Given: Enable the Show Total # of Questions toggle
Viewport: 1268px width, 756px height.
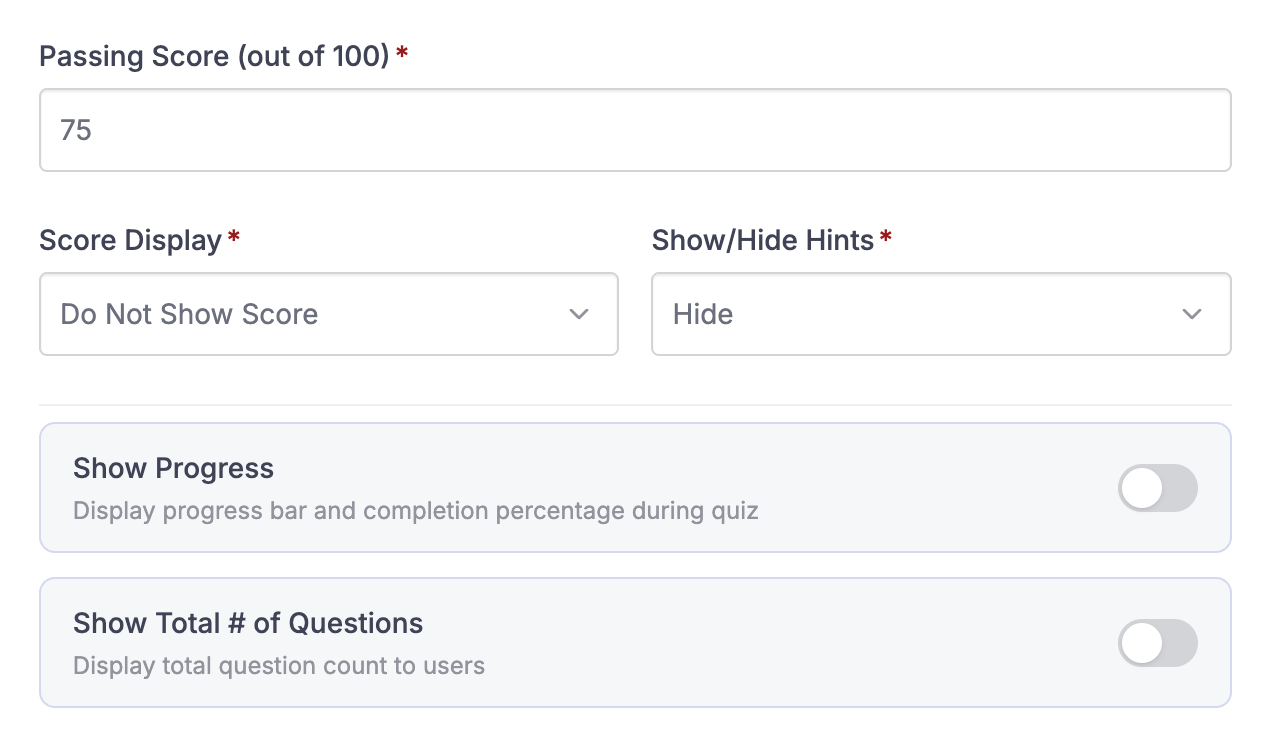Looking at the screenshot, I should [1158, 643].
